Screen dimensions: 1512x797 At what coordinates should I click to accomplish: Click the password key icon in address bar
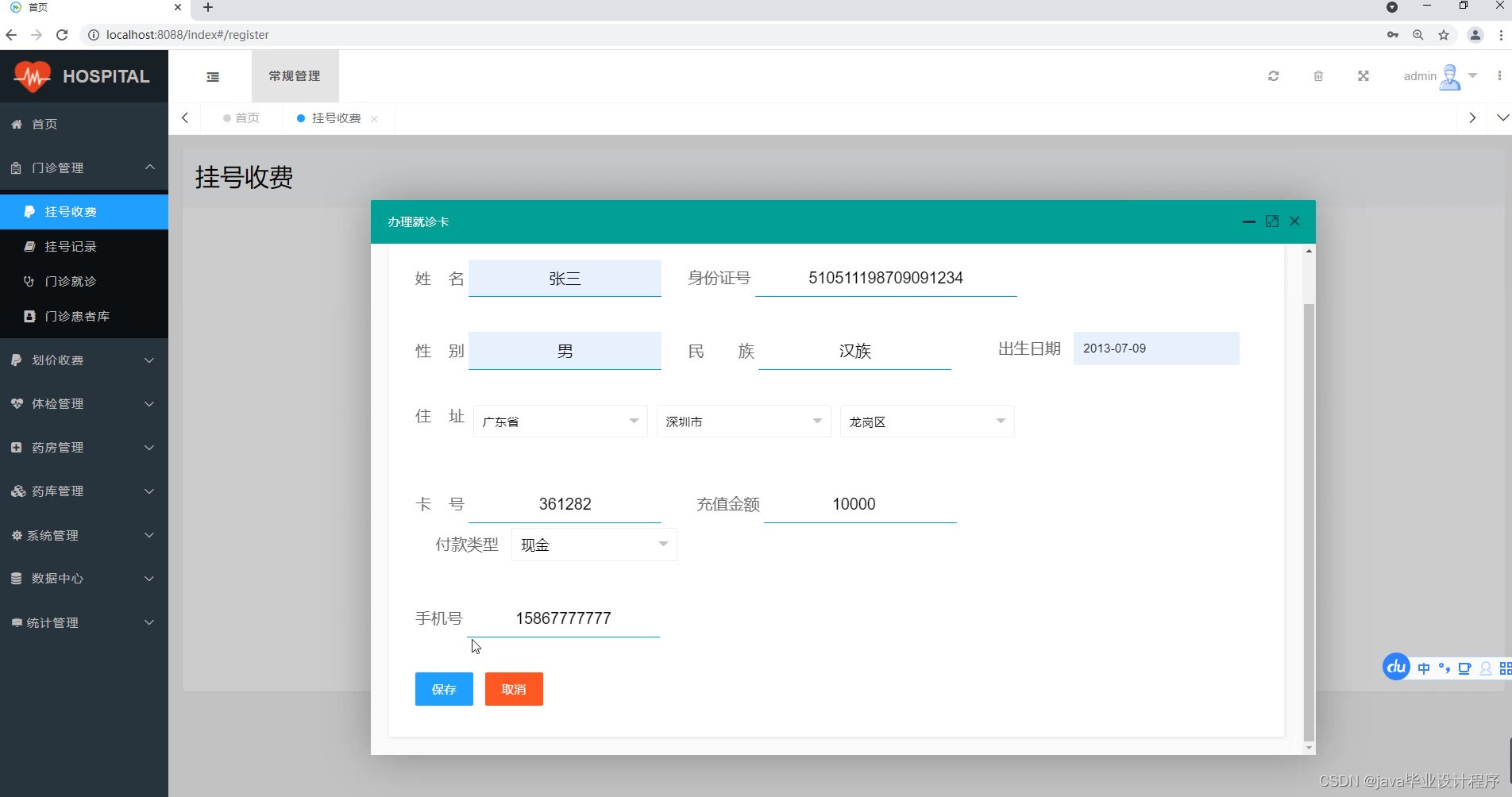click(1393, 35)
